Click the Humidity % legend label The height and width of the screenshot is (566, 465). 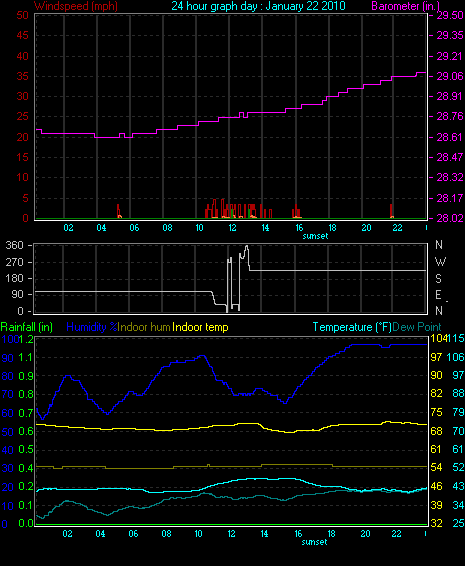coord(92,327)
